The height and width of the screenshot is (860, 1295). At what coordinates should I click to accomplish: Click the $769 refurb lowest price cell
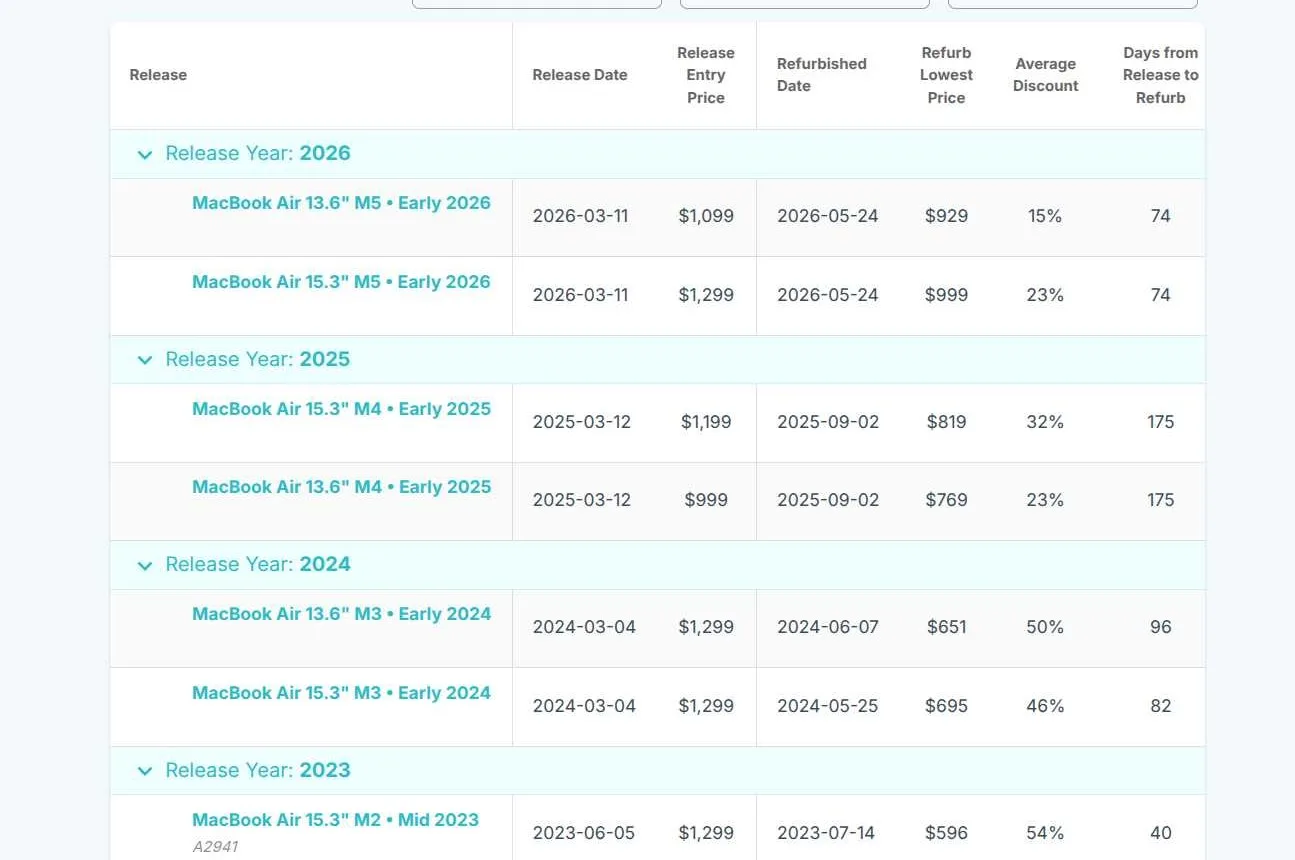946,500
